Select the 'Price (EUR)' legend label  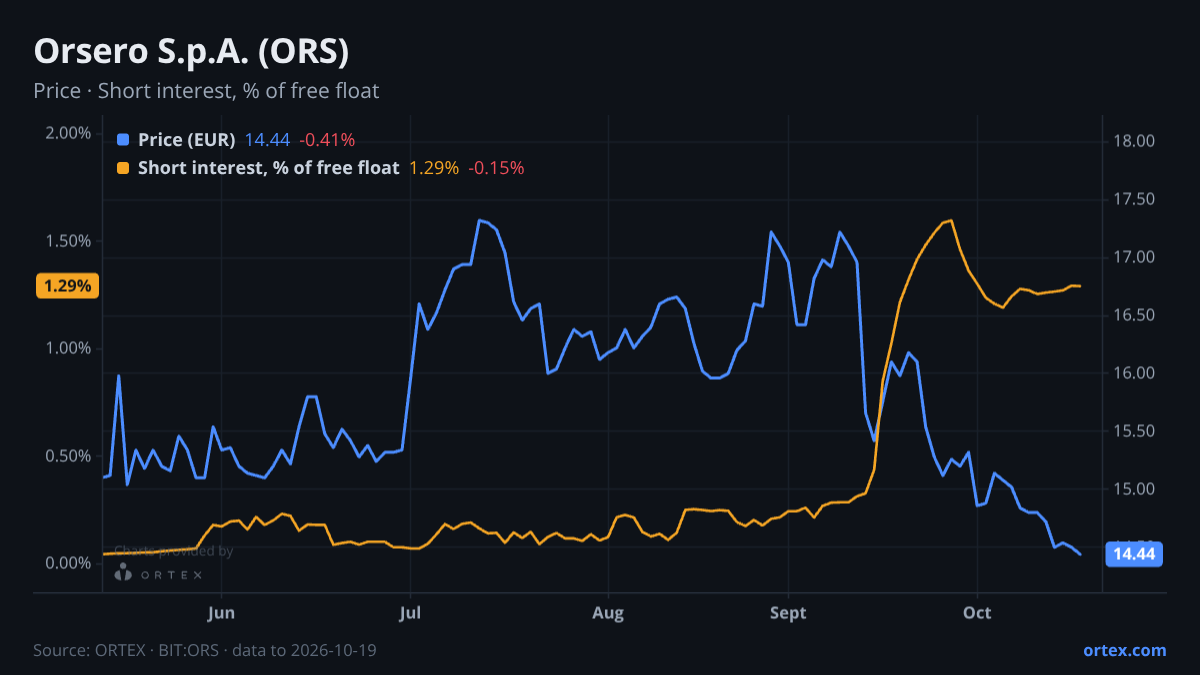click(x=187, y=140)
